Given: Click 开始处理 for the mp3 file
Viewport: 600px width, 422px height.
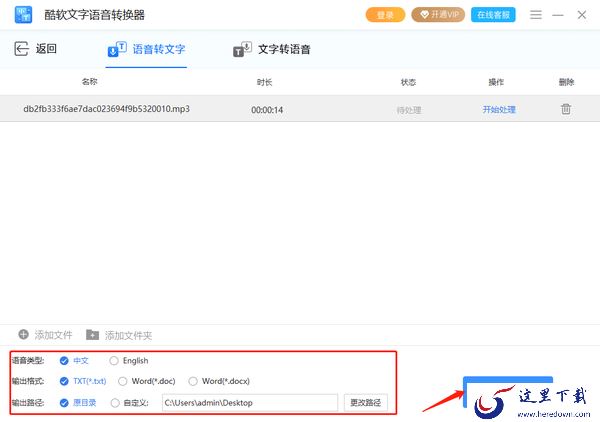Looking at the screenshot, I should point(499,110).
